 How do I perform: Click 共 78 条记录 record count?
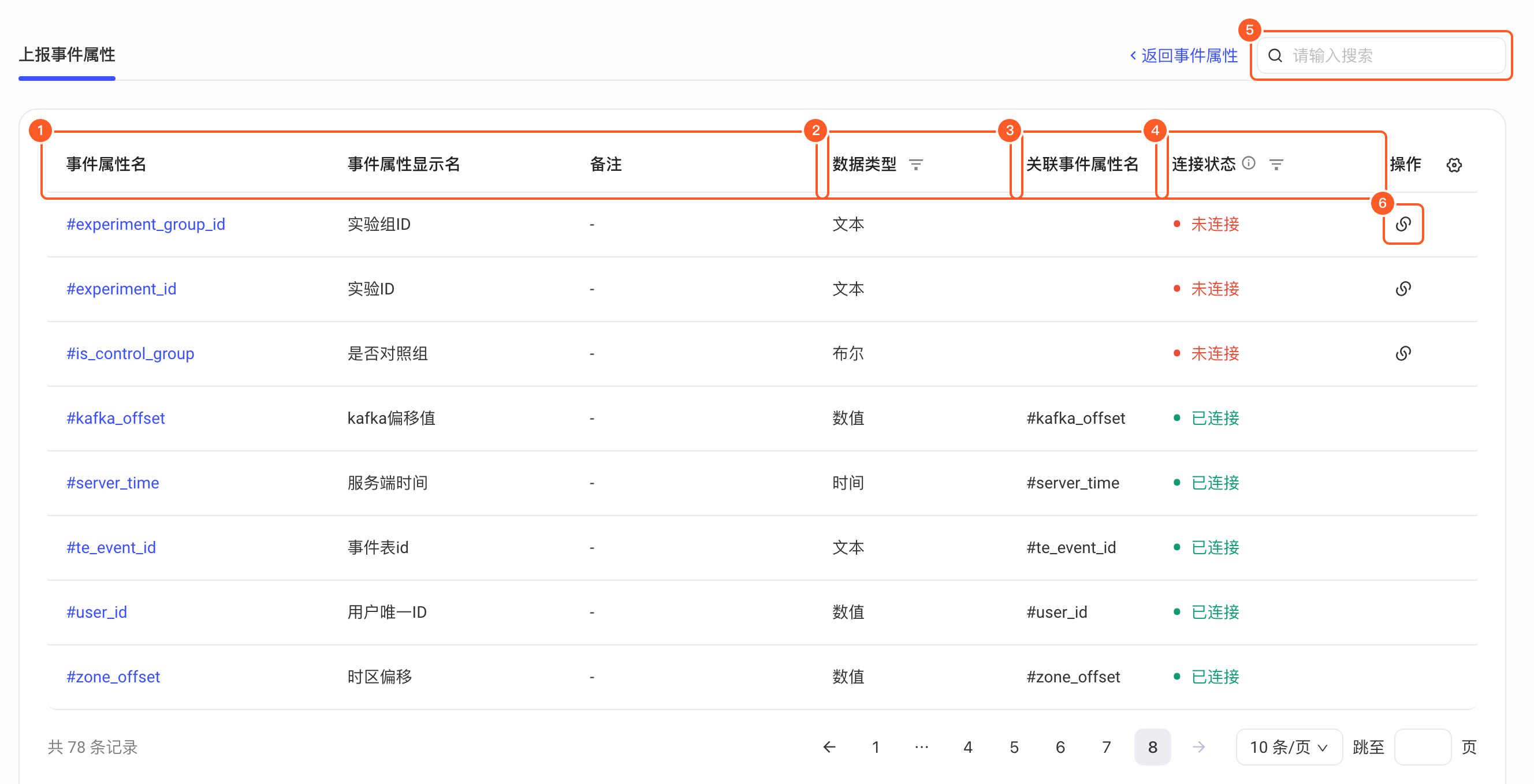pos(93,747)
